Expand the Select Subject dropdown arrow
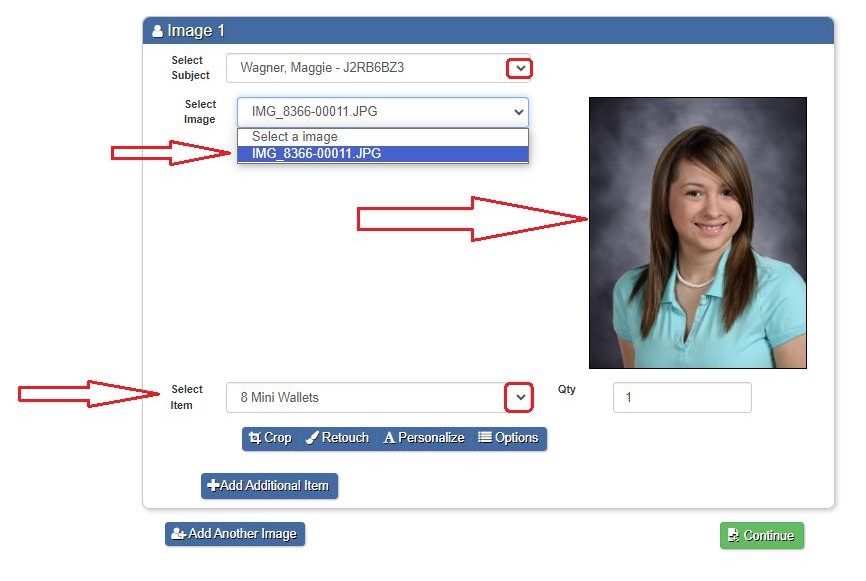This screenshot has height=581, width=866. click(x=518, y=68)
